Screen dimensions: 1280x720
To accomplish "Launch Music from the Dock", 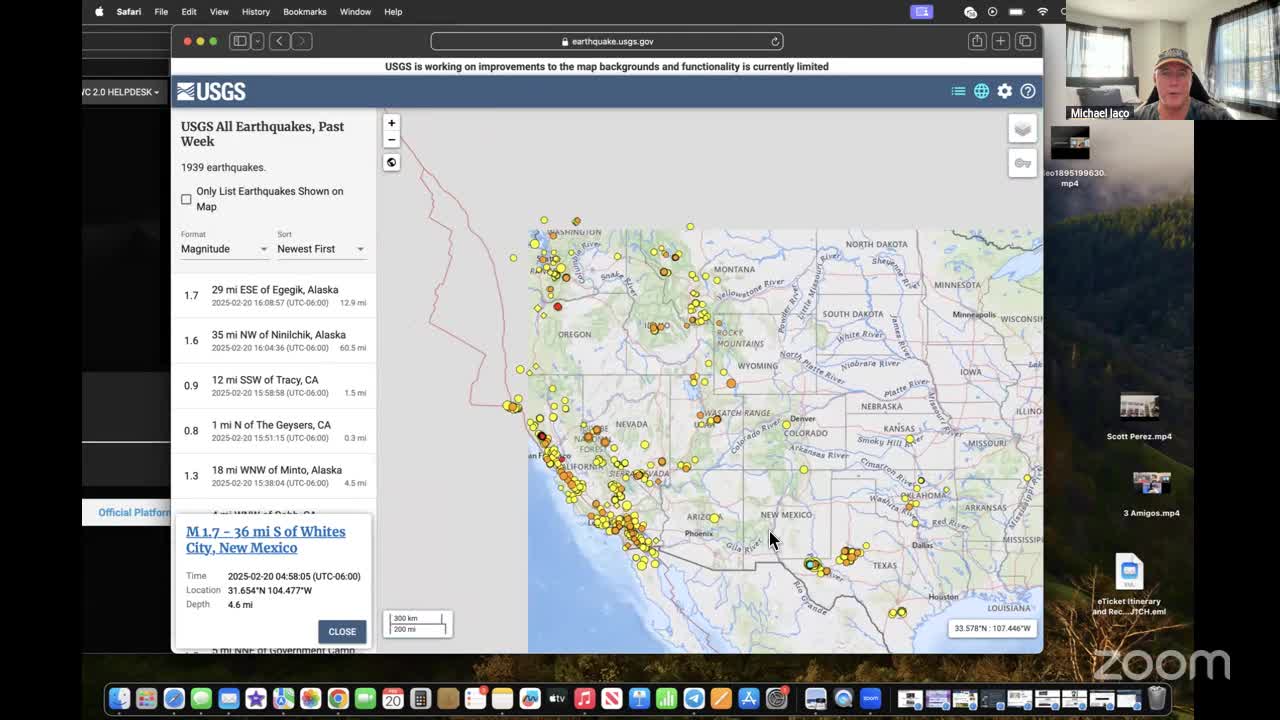I will click(x=584, y=698).
